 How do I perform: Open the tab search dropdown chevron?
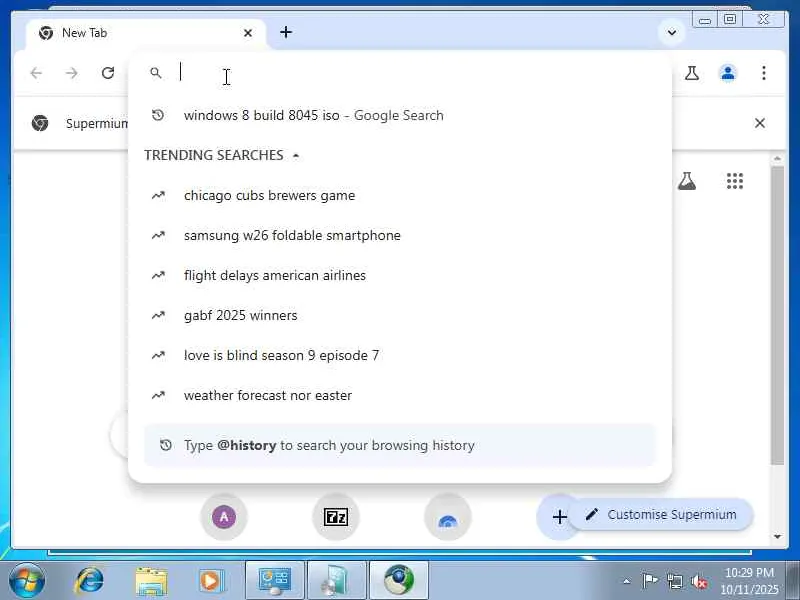[x=672, y=33]
